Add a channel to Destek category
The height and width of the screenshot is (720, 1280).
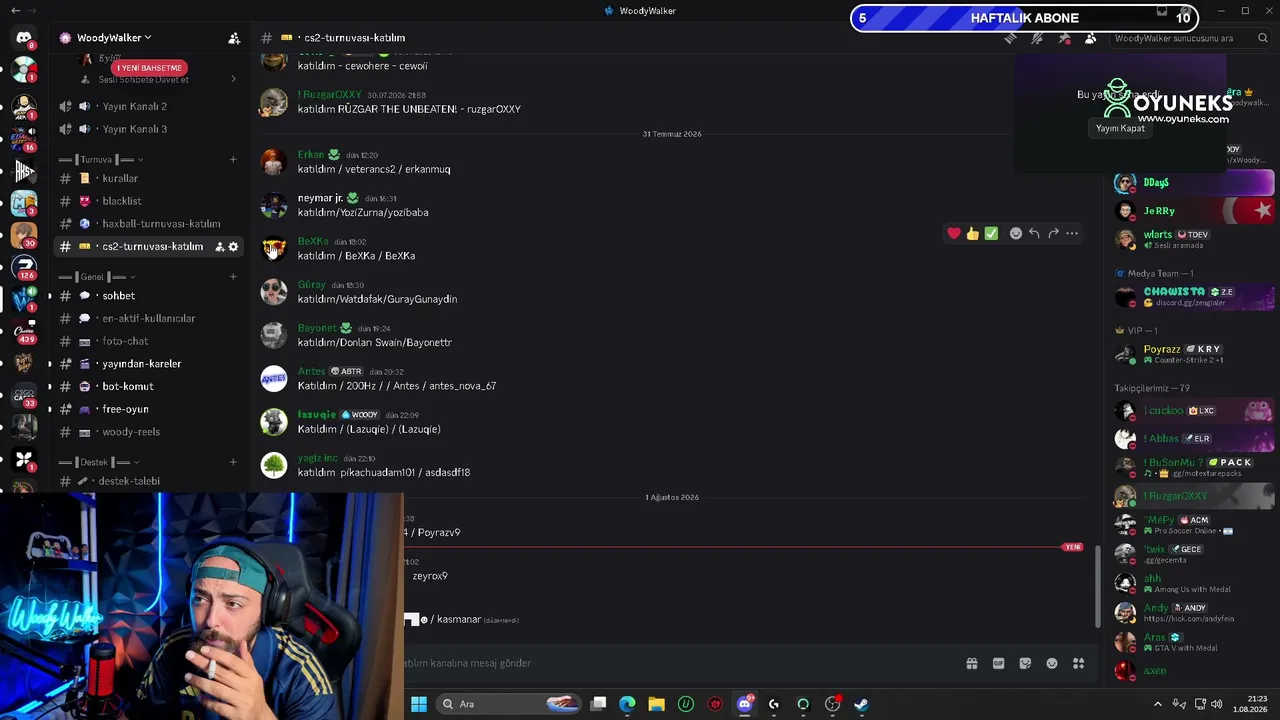(233, 462)
